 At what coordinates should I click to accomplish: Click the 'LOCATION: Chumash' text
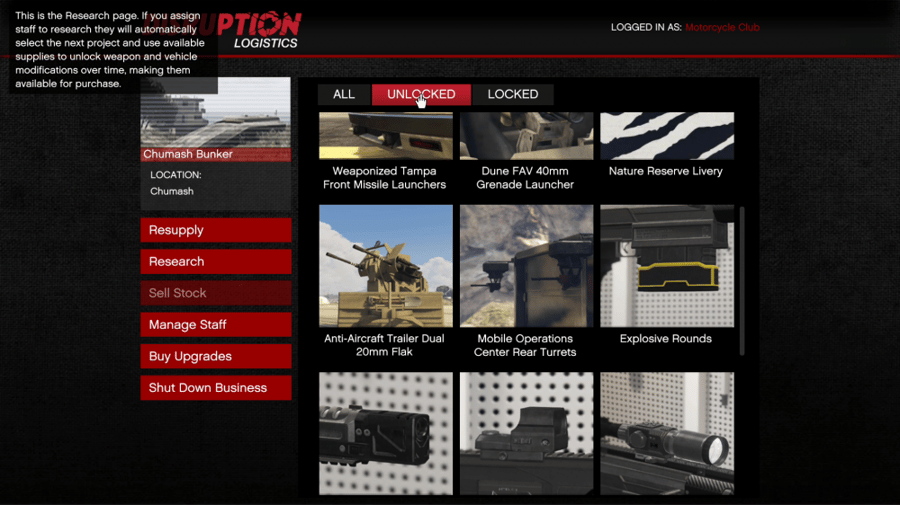pyautogui.click(x=176, y=183)
